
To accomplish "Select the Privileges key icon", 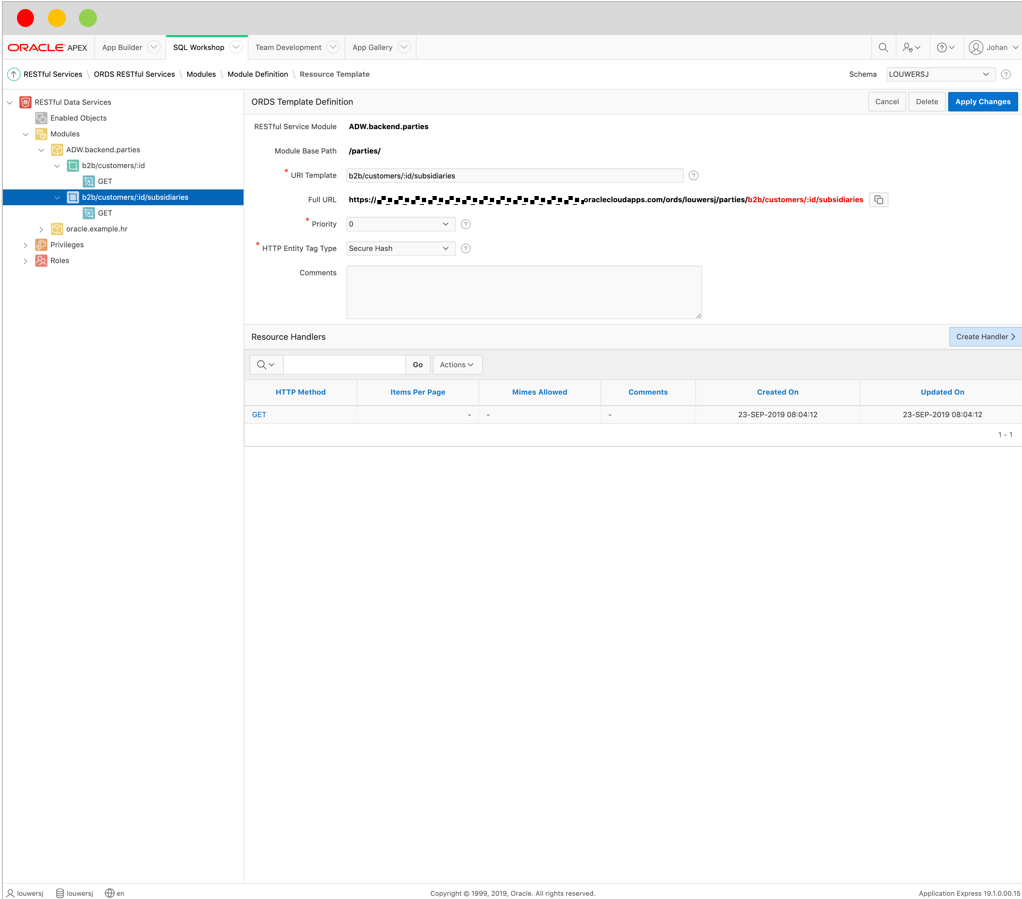I will point(40,244).
